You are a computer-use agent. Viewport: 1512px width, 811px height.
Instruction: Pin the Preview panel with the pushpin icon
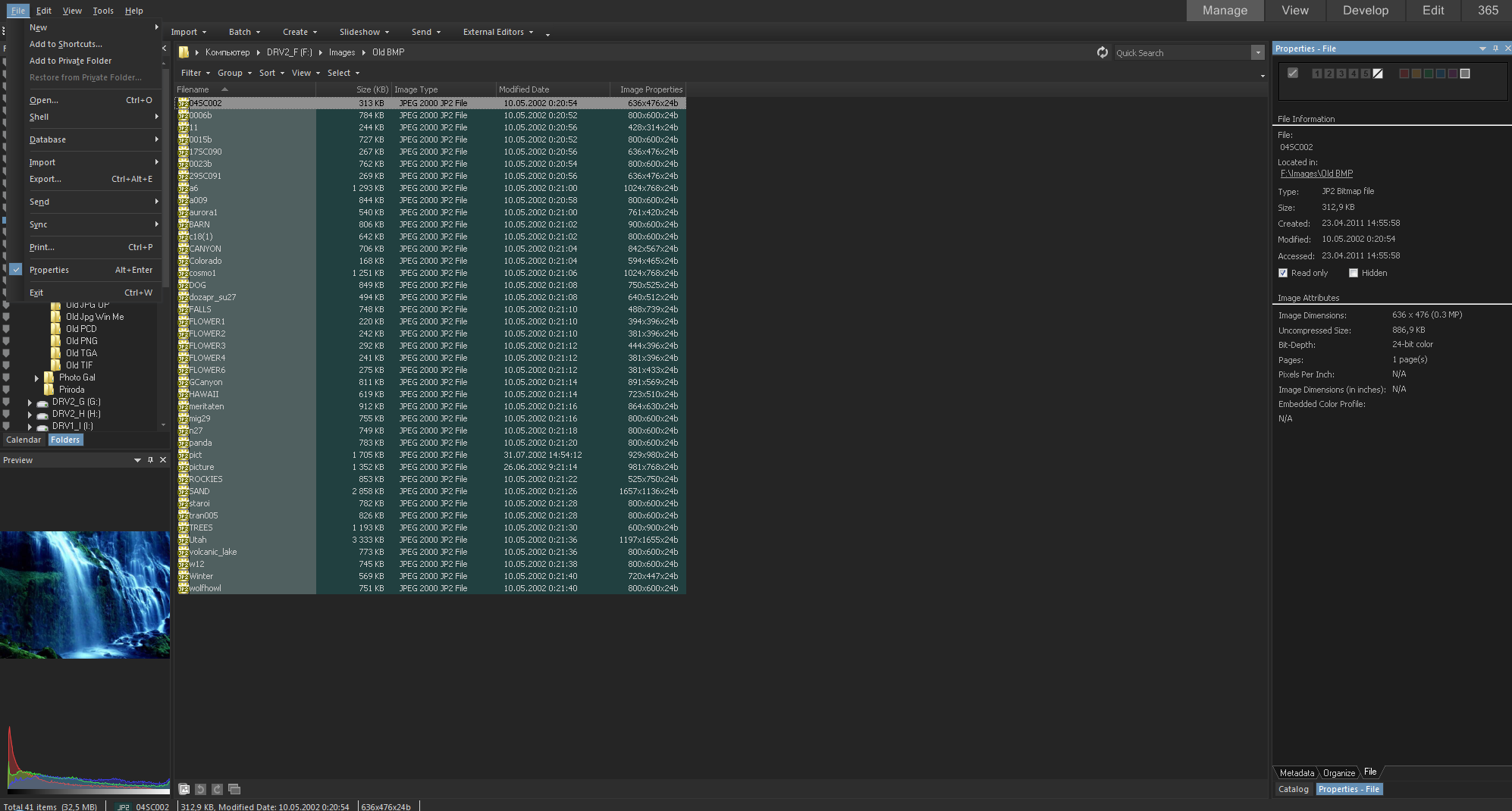[150, 460]
